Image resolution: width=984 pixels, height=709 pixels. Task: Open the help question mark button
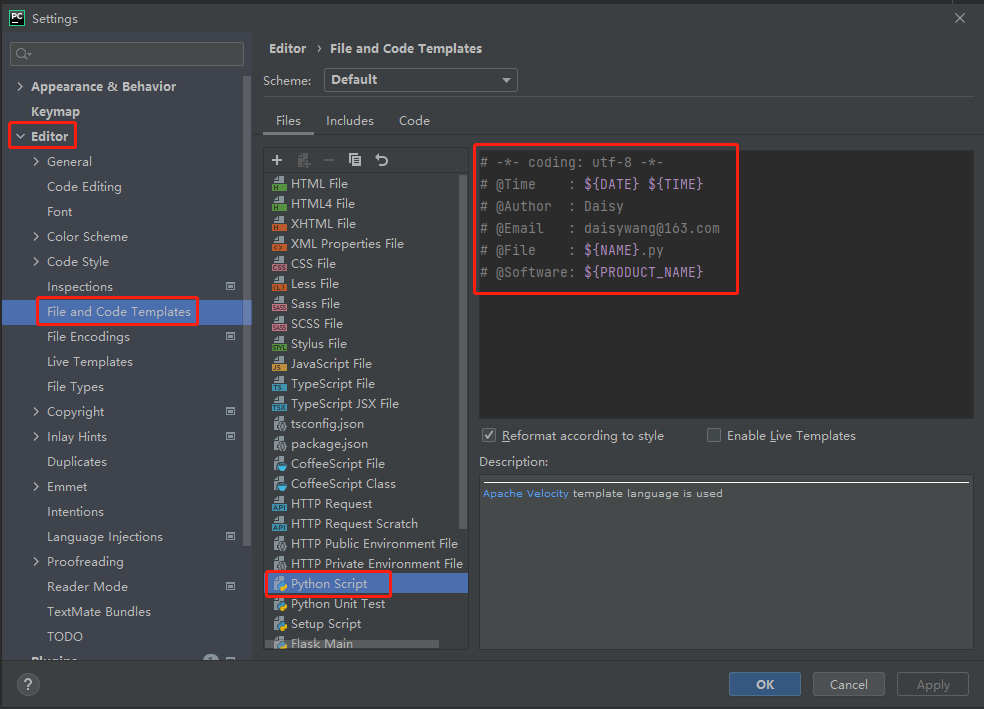tap(28, 685)
